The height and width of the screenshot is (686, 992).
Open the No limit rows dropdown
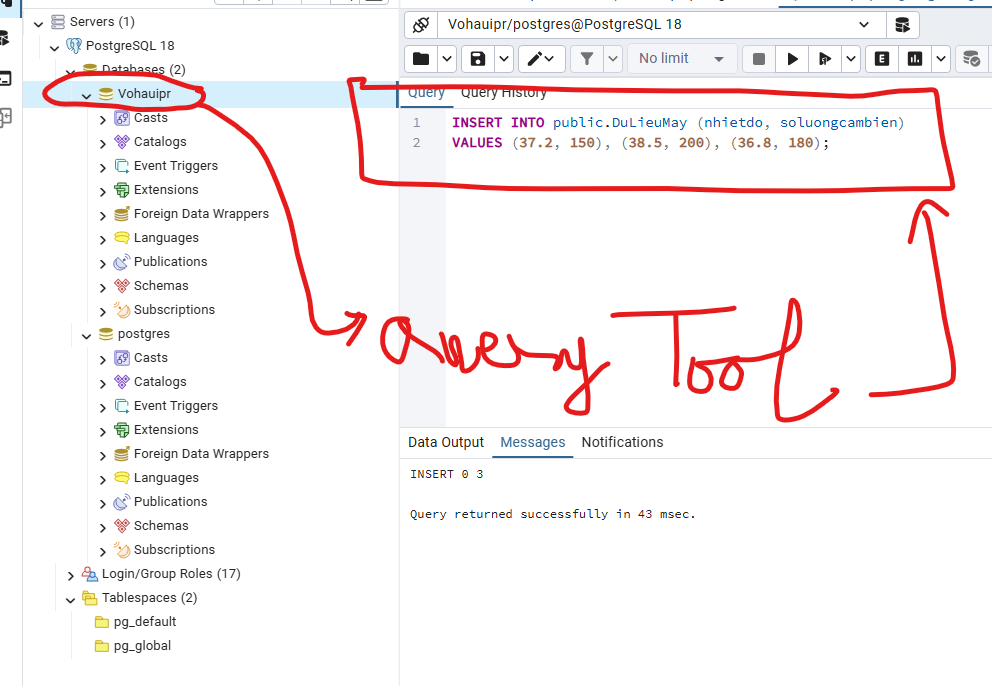point(682,59)
